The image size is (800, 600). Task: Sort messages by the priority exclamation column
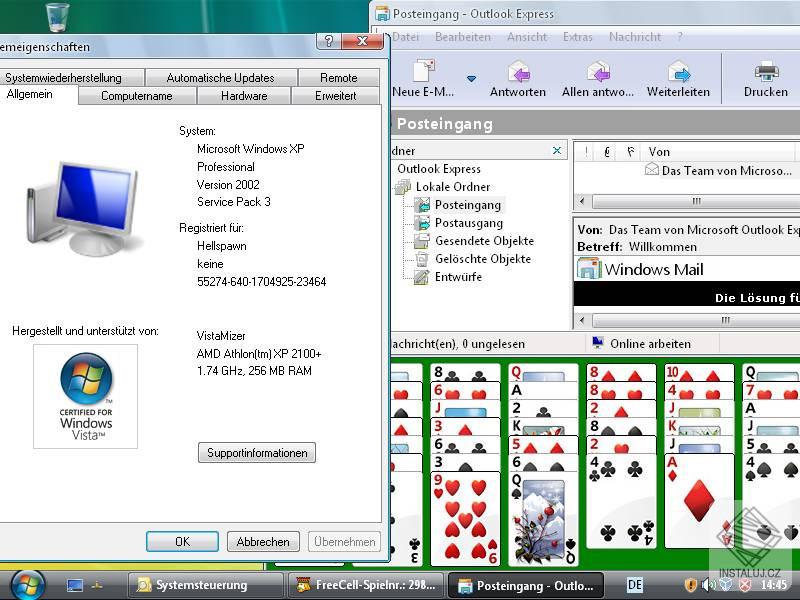tap(586, 151)
